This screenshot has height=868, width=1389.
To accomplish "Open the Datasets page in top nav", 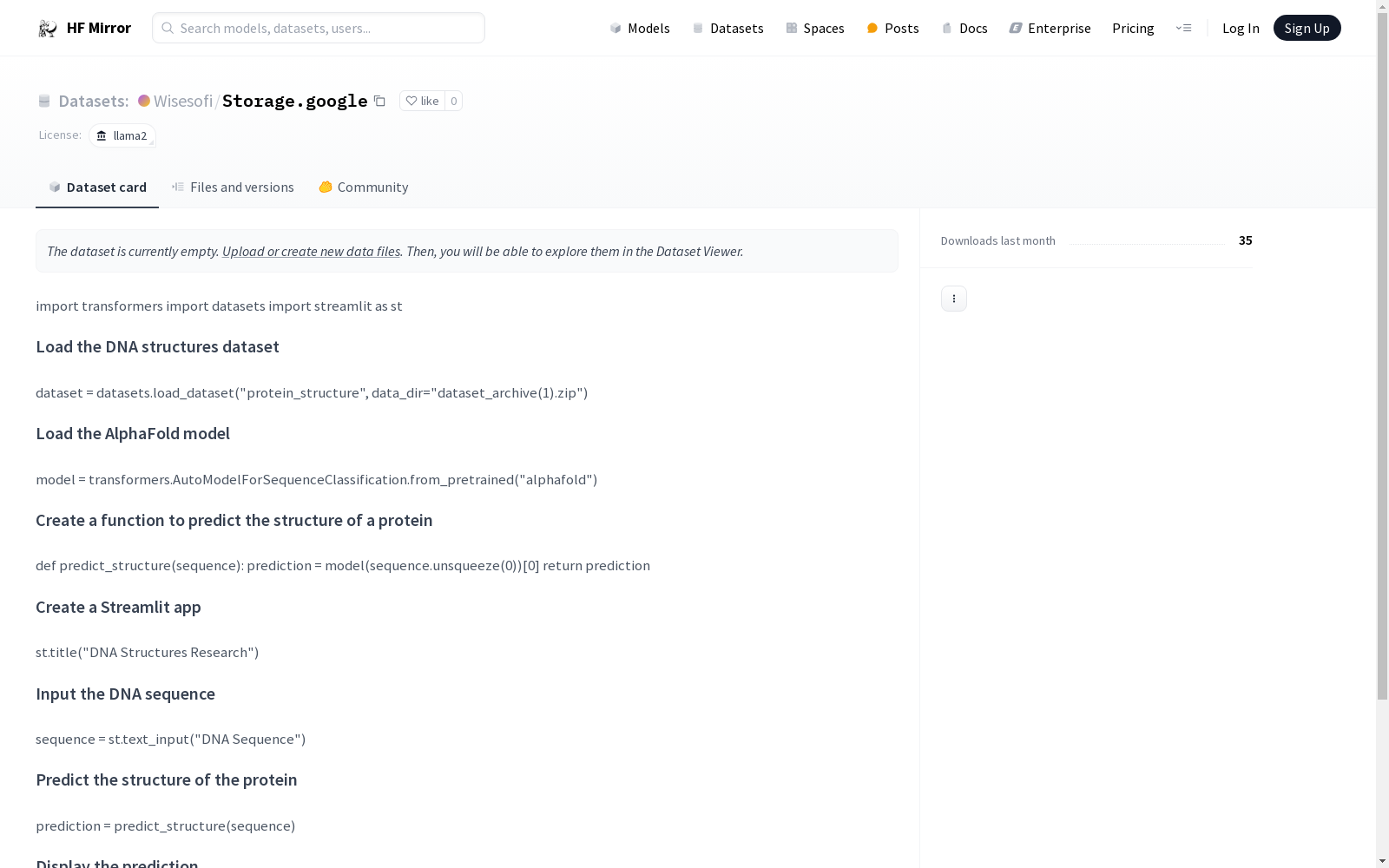I will [727, 28].
